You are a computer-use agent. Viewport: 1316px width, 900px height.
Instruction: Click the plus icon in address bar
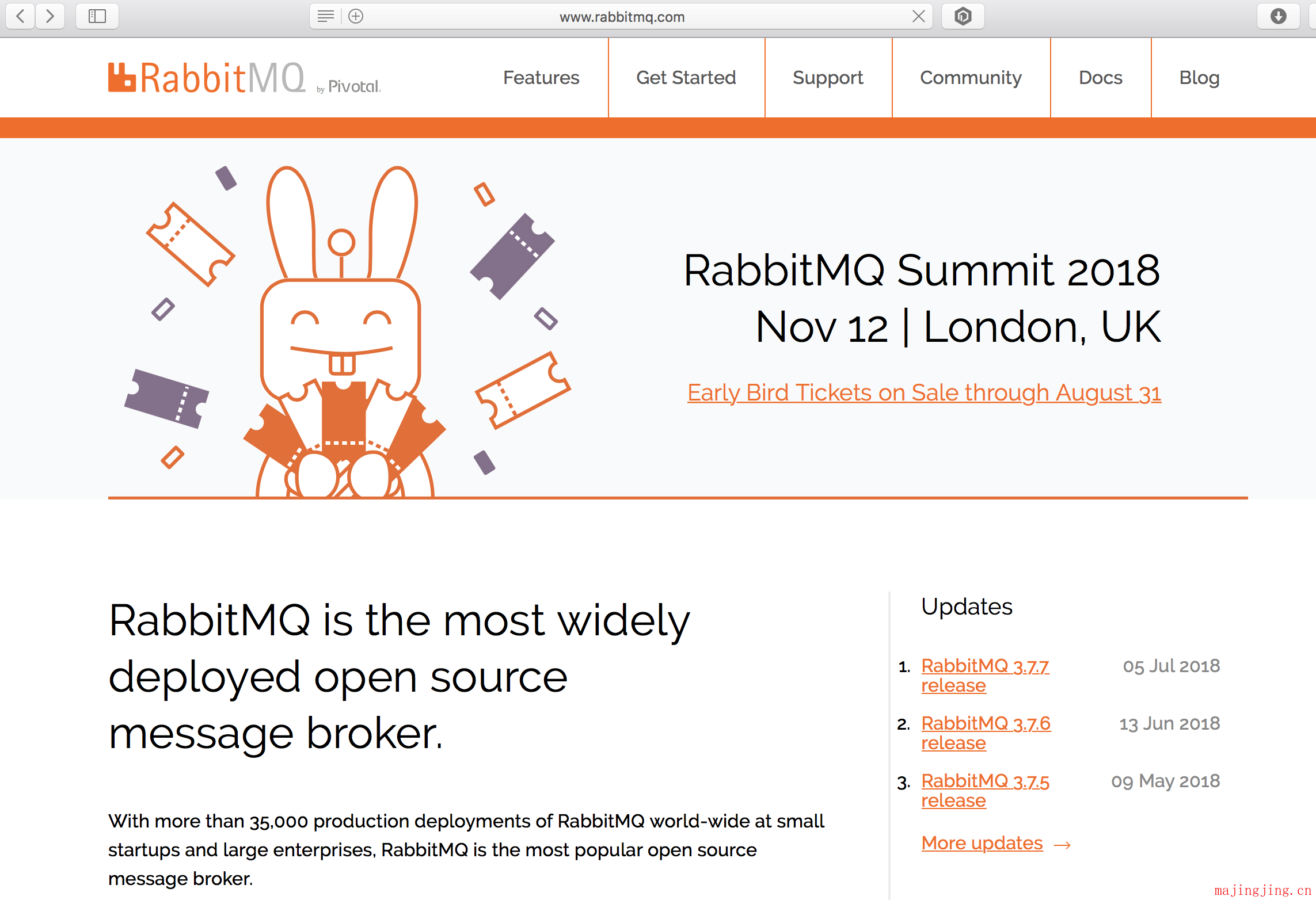pos(356,16)
